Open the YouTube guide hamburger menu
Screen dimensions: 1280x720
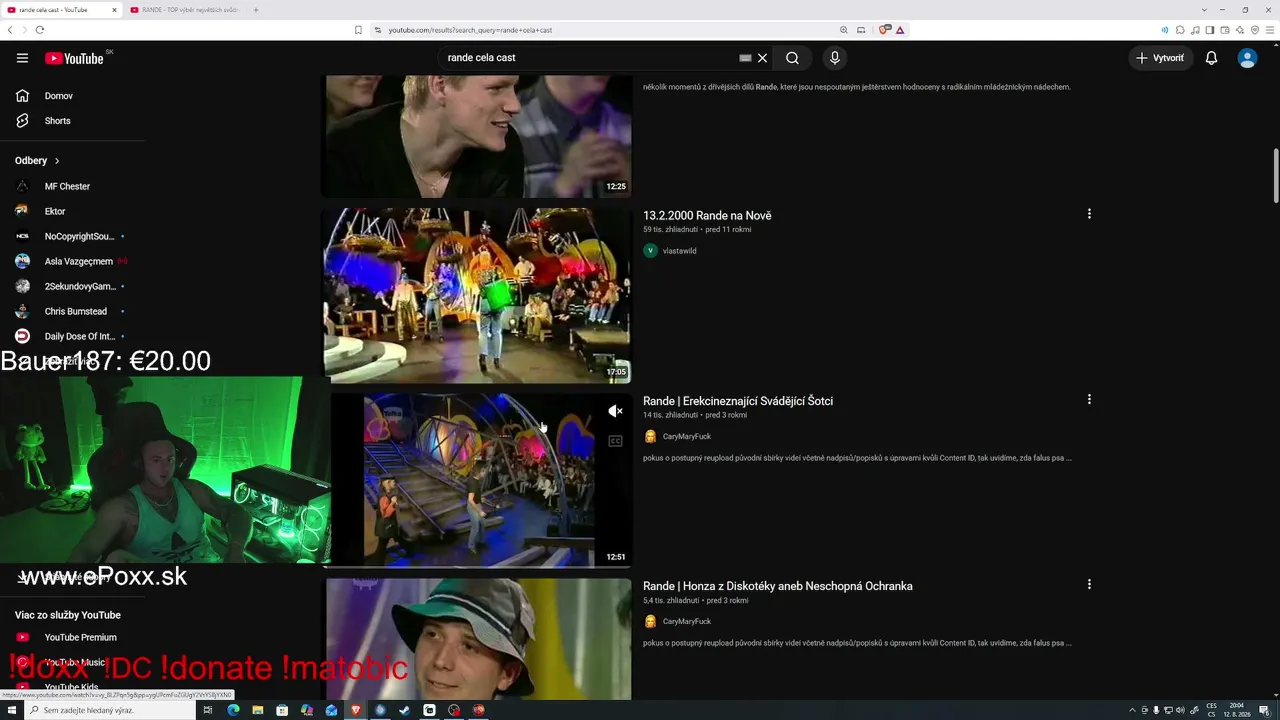(22, 58)
